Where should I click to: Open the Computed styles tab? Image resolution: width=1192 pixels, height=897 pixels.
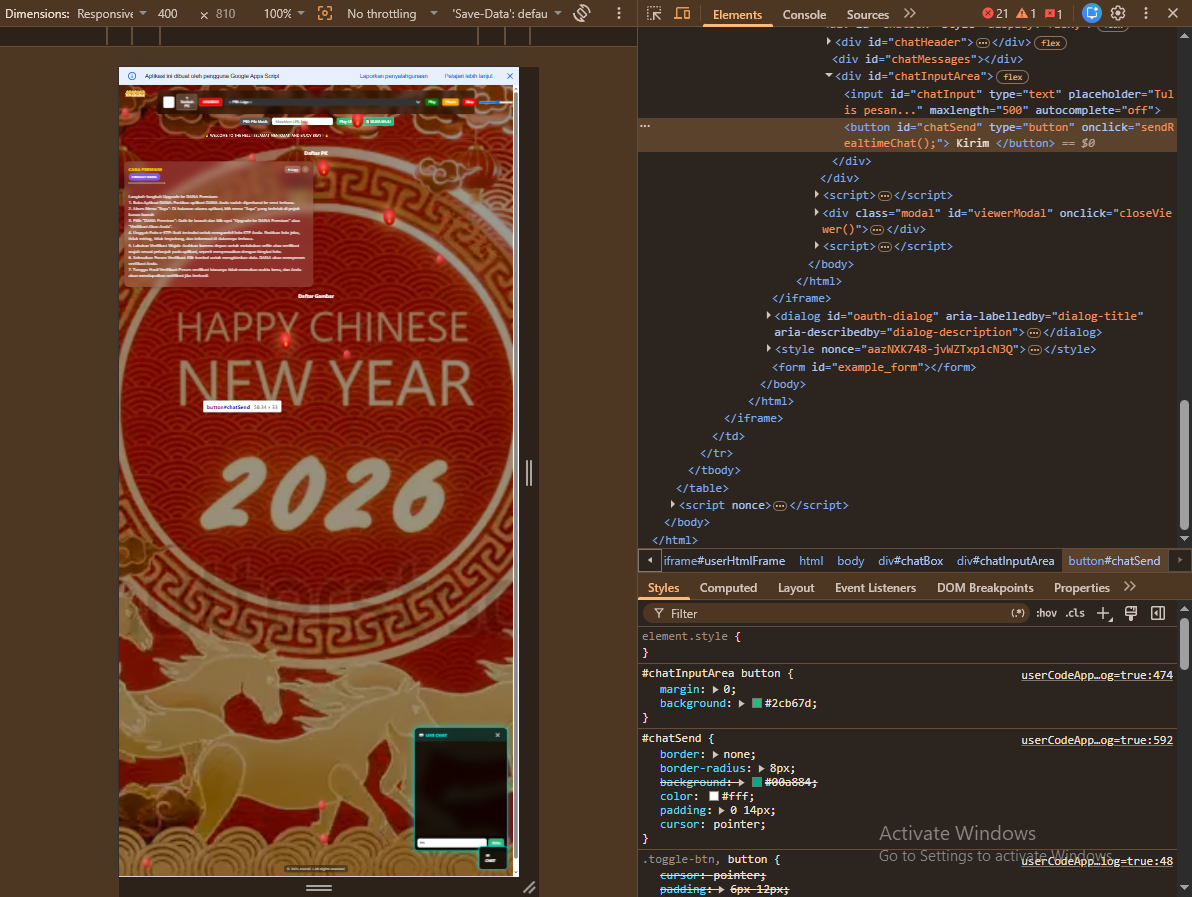[x=728, y=588]
